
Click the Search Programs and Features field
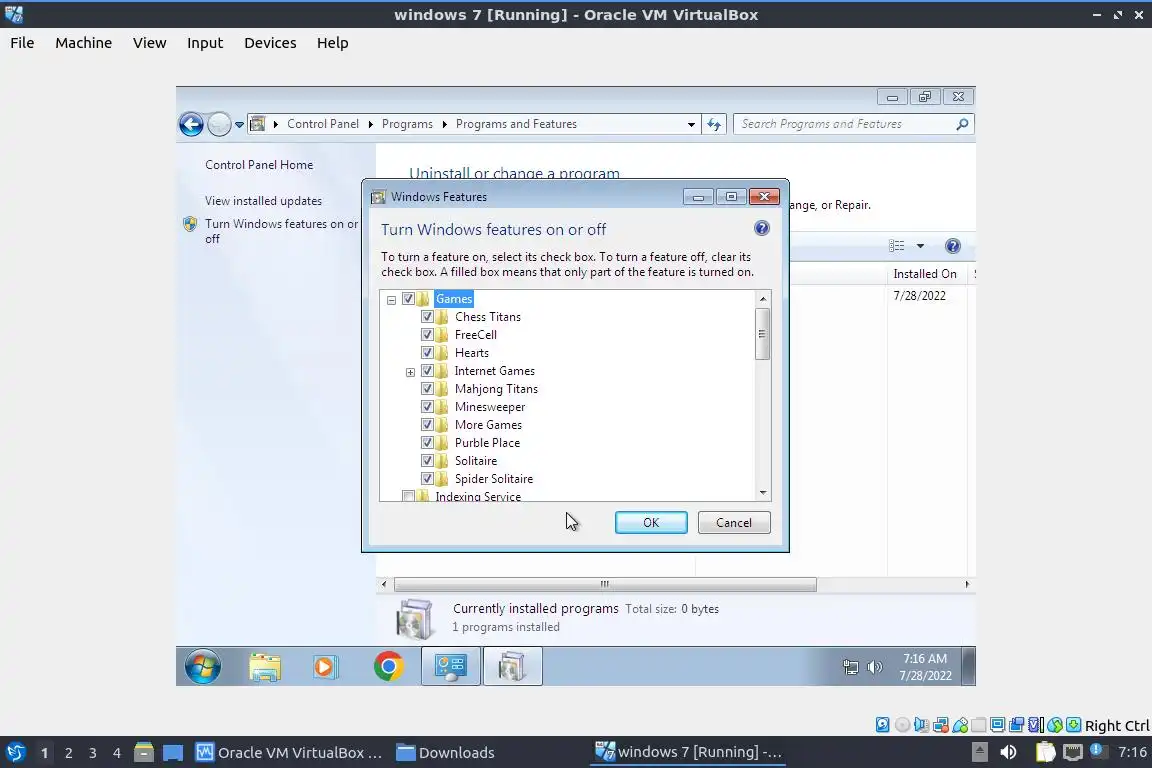[x=845, y=124]
